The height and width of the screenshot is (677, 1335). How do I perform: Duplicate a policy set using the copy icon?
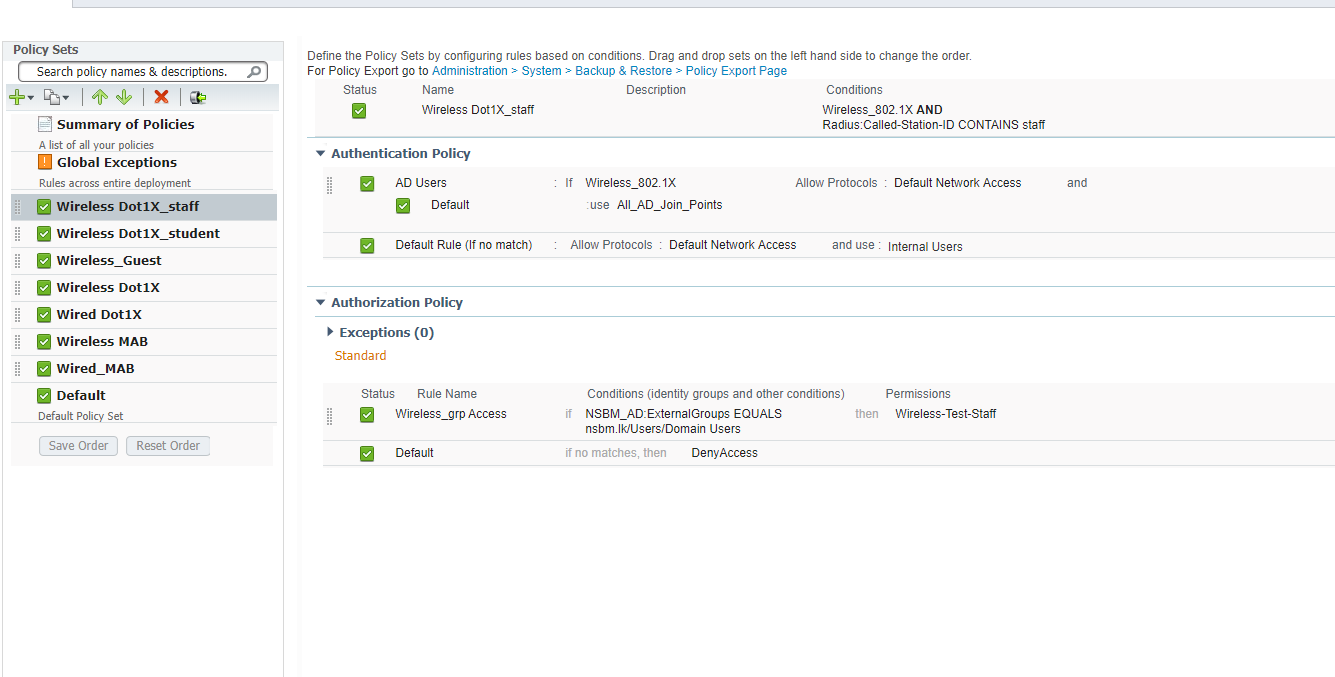click(x=51, y=96)
